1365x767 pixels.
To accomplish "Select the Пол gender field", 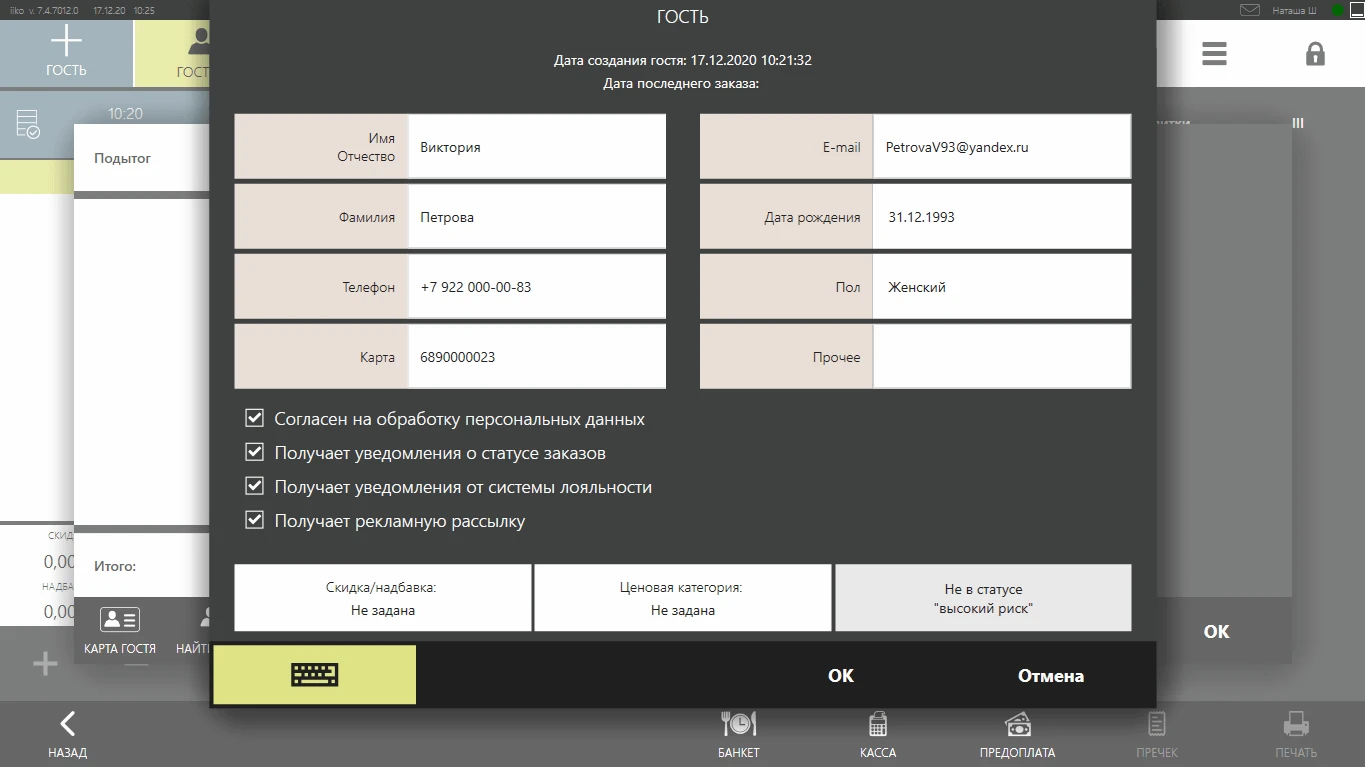I will point(1000,287).
